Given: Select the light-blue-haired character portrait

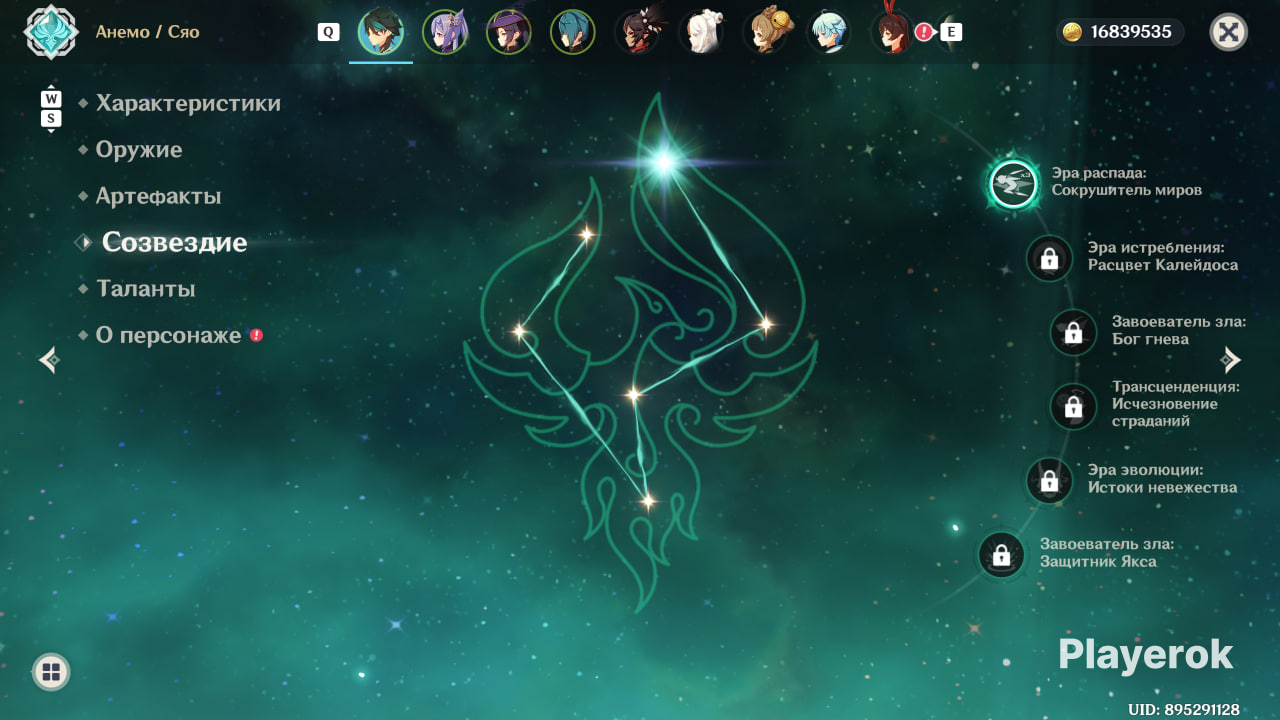Looking at the screenshot, I should [x=829, y=32].
